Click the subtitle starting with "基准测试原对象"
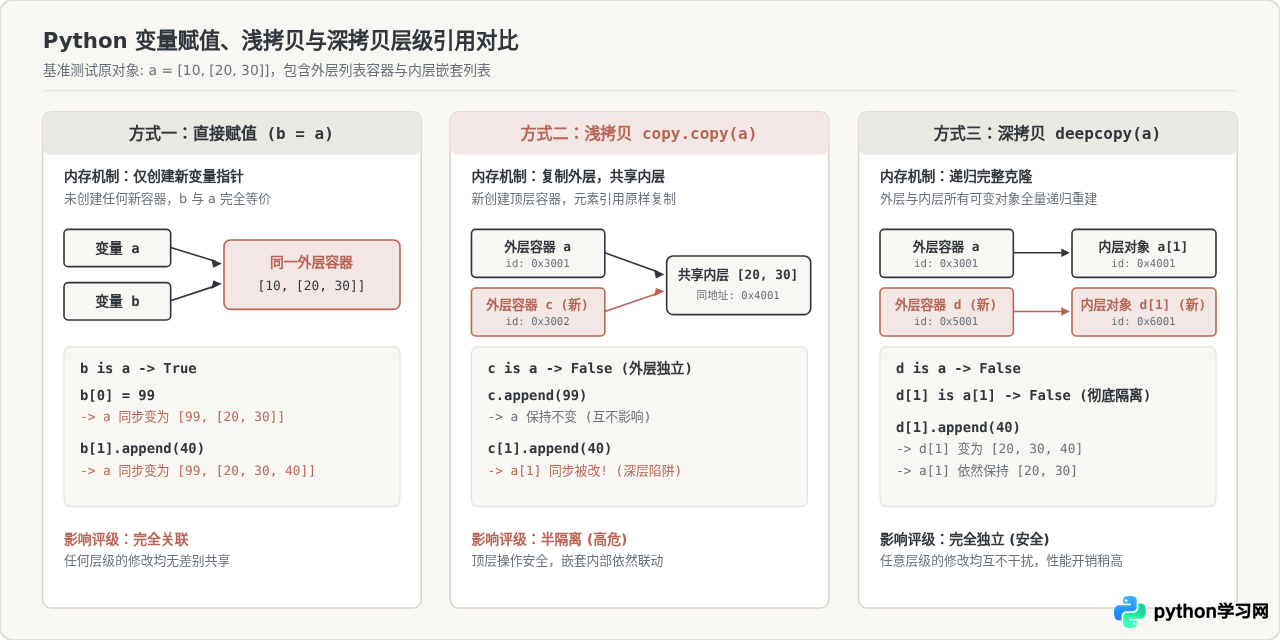1280x640 pixels. [266, 71]
